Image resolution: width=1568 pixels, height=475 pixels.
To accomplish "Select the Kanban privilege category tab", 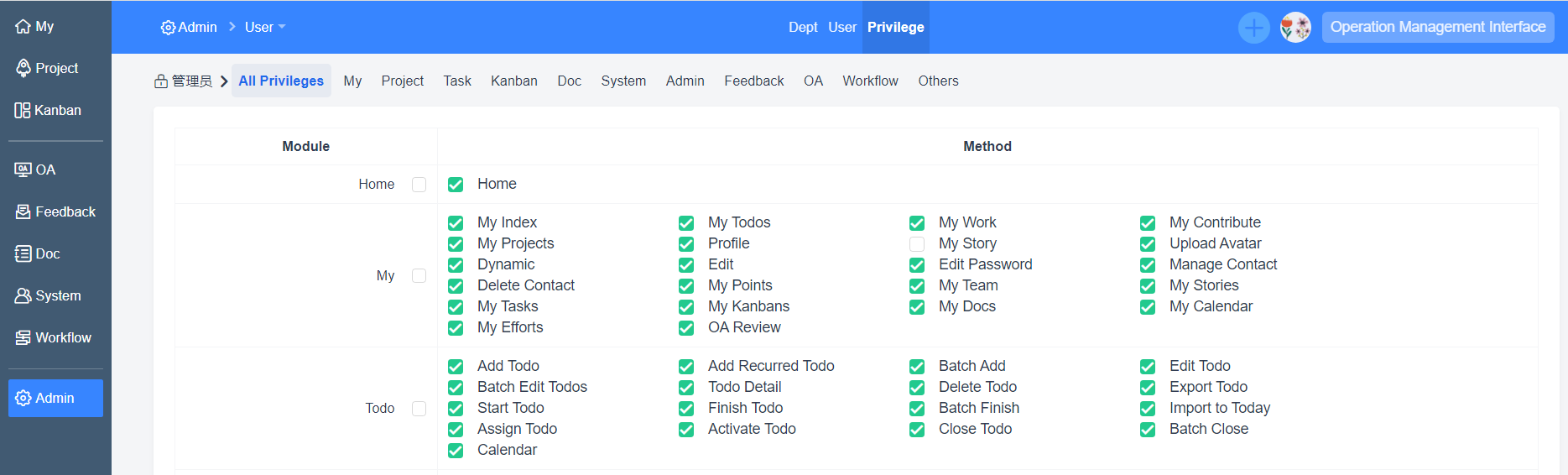I will pos(513,81).
